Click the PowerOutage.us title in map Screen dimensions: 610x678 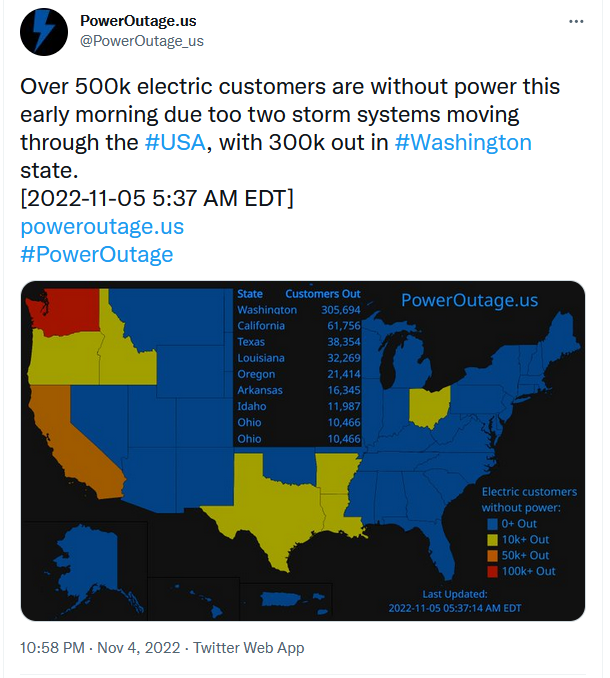469,300
